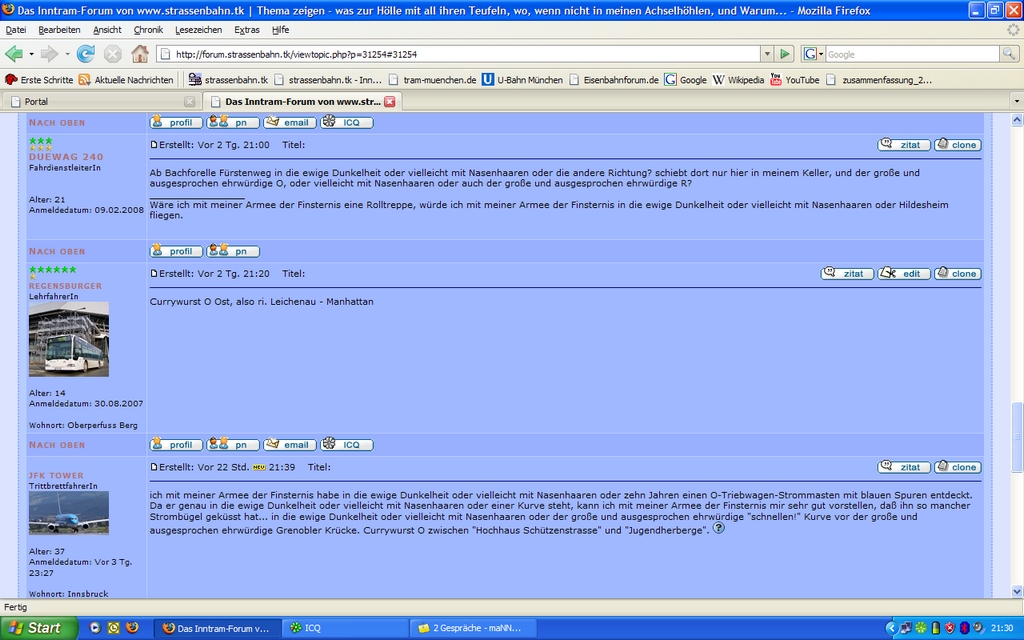Quote JFK Tower's 21:39 post
Viewport: 1024px width, 640px height.
pyautogui.click(x=904, y=466)
